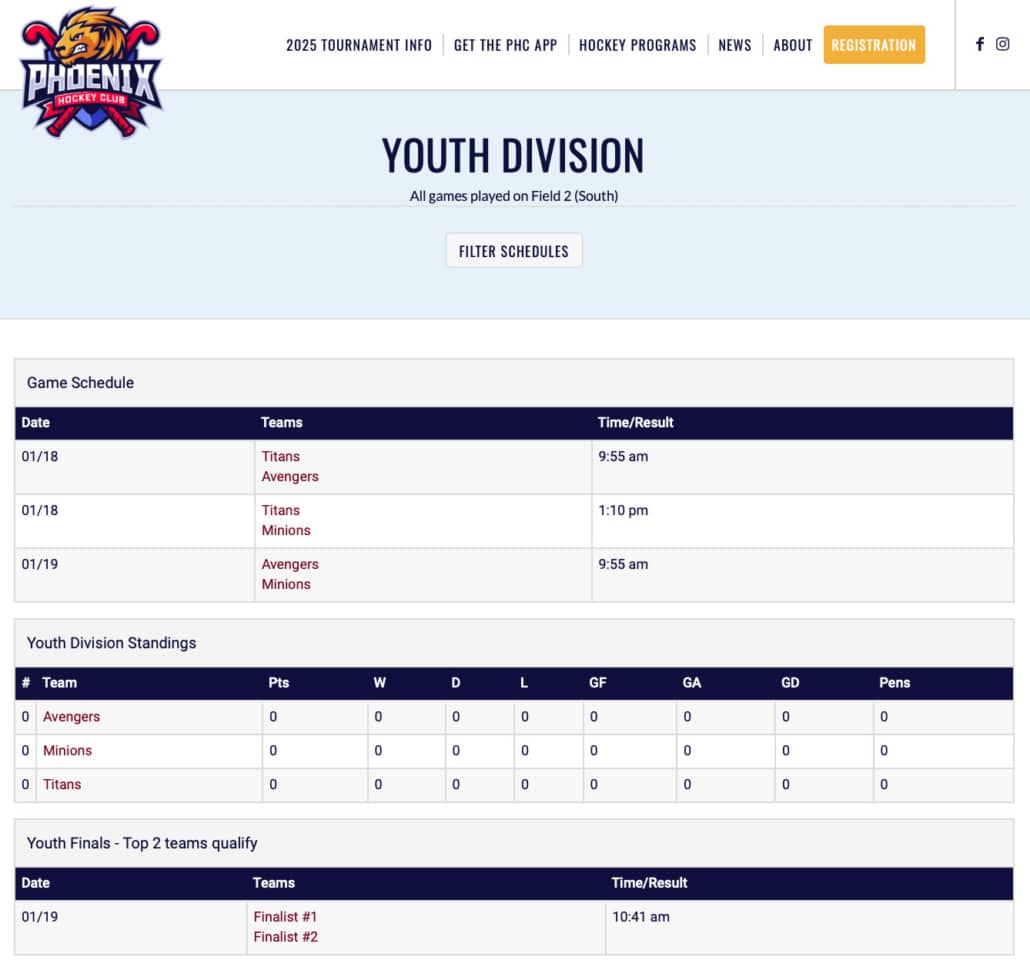Screen dimensions: 1030x967
Task: Select Get the PHC App menu item
Action: click(x=505, y=45)
